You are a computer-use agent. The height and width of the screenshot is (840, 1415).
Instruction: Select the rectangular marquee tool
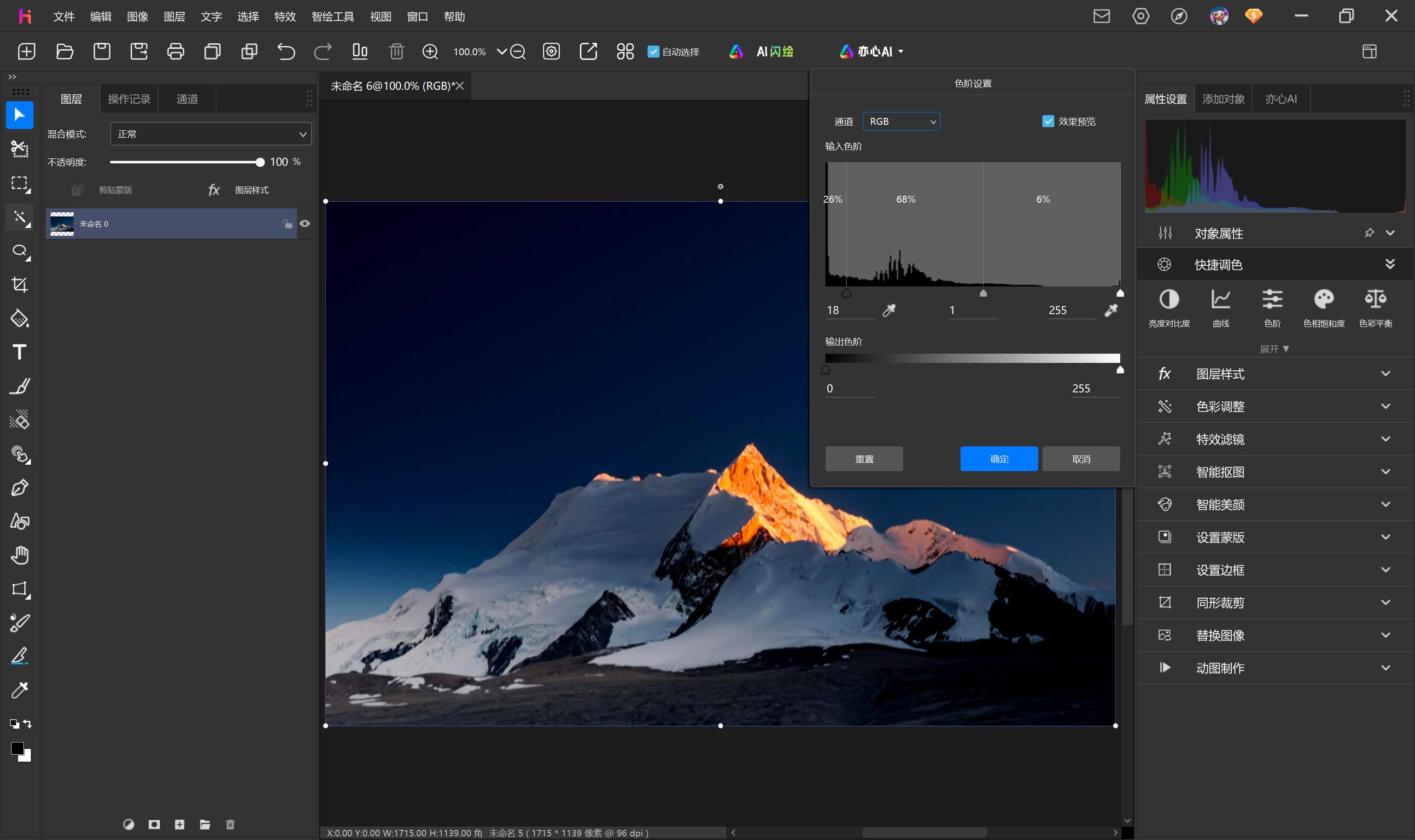[x=20, y=183]
